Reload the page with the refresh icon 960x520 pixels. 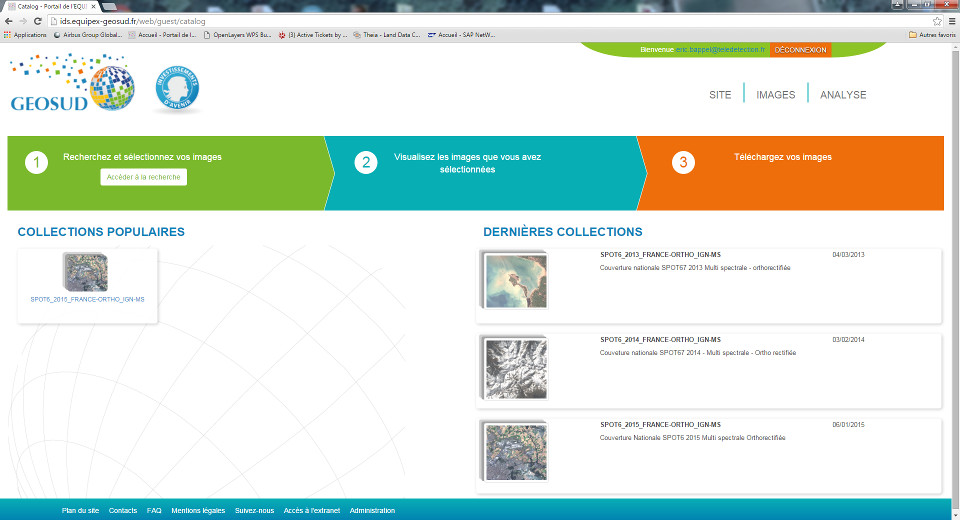click(38, 21)
